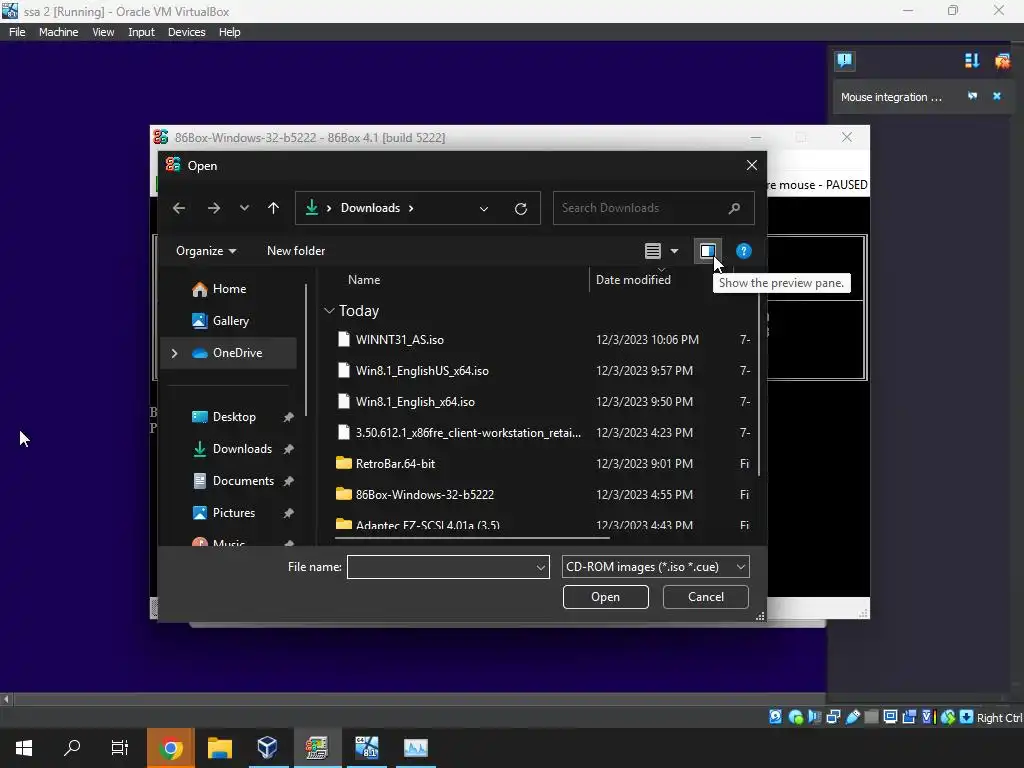
Task: Click the VirtualBox display indicator
Action: [x=890, y=717]
